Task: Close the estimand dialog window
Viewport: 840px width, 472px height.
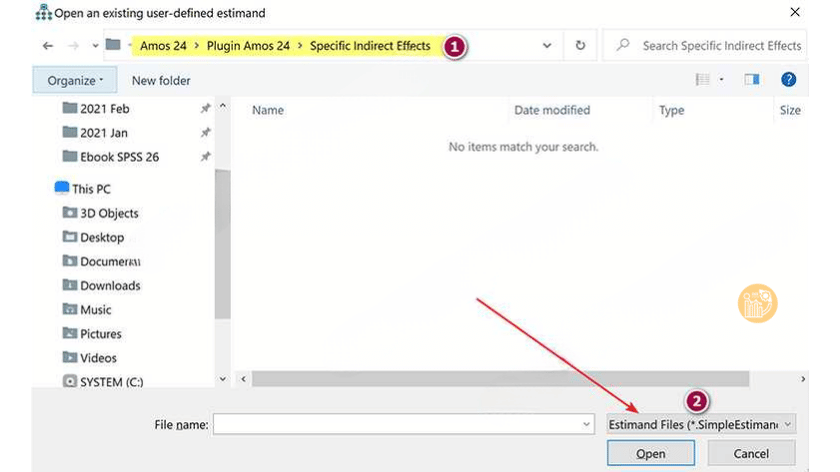Action: (x=795, y=12)
